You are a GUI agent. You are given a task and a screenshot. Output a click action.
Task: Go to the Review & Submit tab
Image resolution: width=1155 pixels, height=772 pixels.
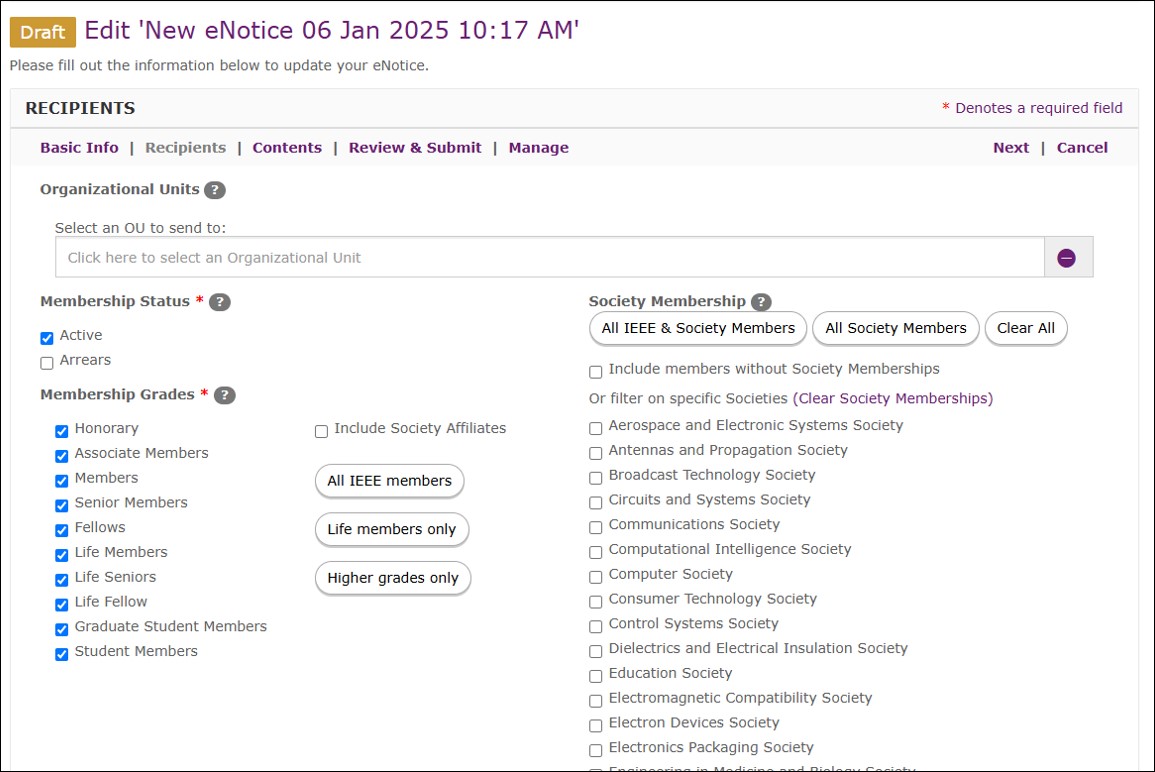[415, 147]
